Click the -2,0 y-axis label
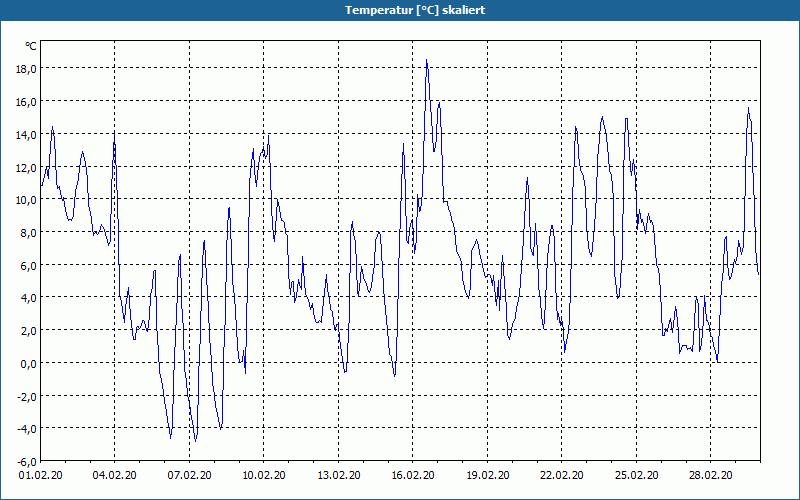Screen dimensions: 800x500 pyautogui.click(x=27, y=396)
